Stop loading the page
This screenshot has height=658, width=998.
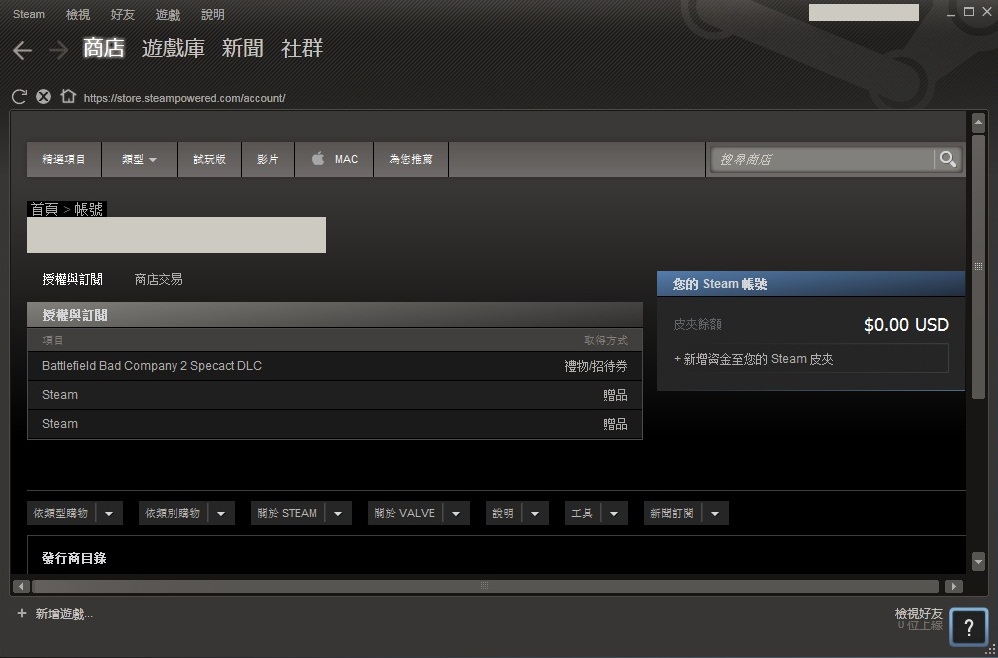click(43, 97)
